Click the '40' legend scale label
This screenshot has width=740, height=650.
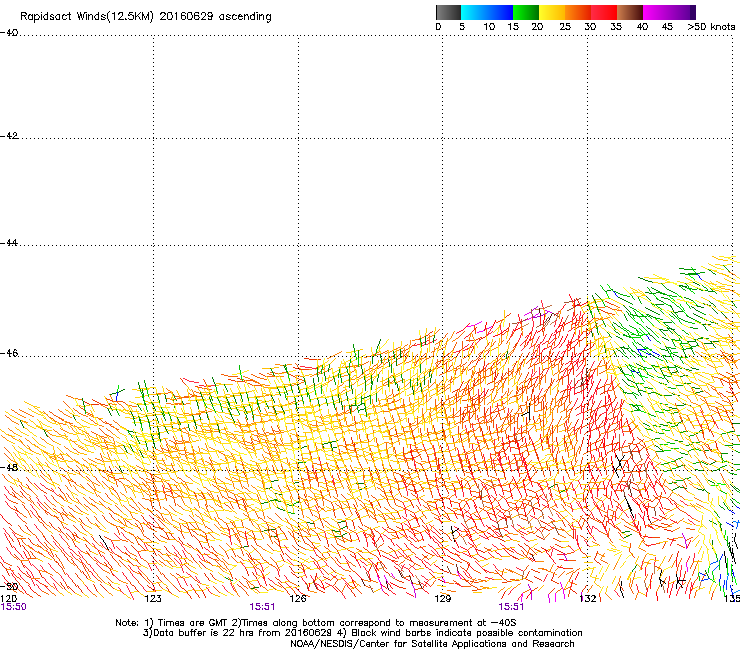click(642, 26)
